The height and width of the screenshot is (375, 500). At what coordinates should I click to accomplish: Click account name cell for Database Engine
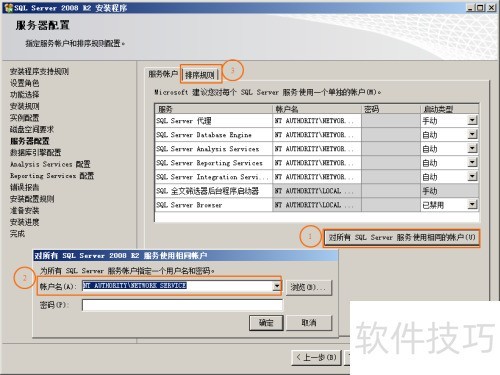pos(317,135)
